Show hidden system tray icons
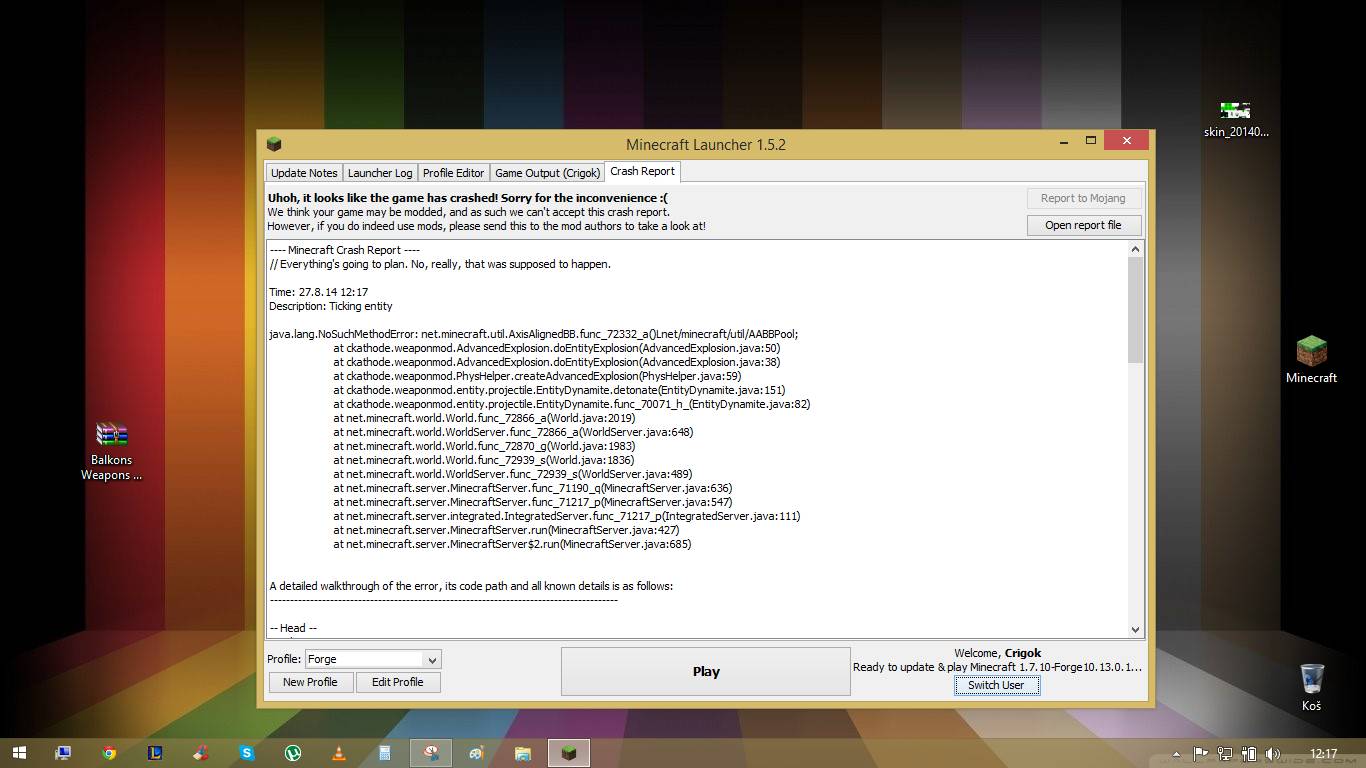 click(1176, 754)
